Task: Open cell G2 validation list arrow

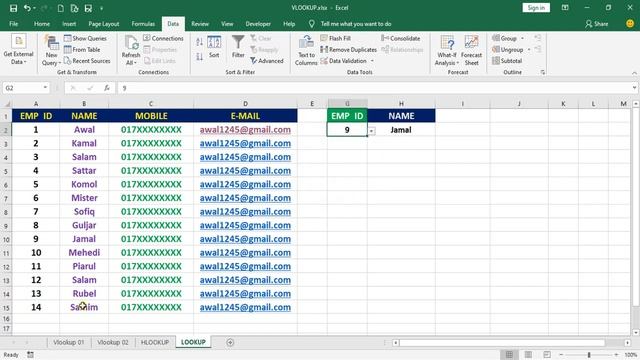Action: [x=372, y=131]
